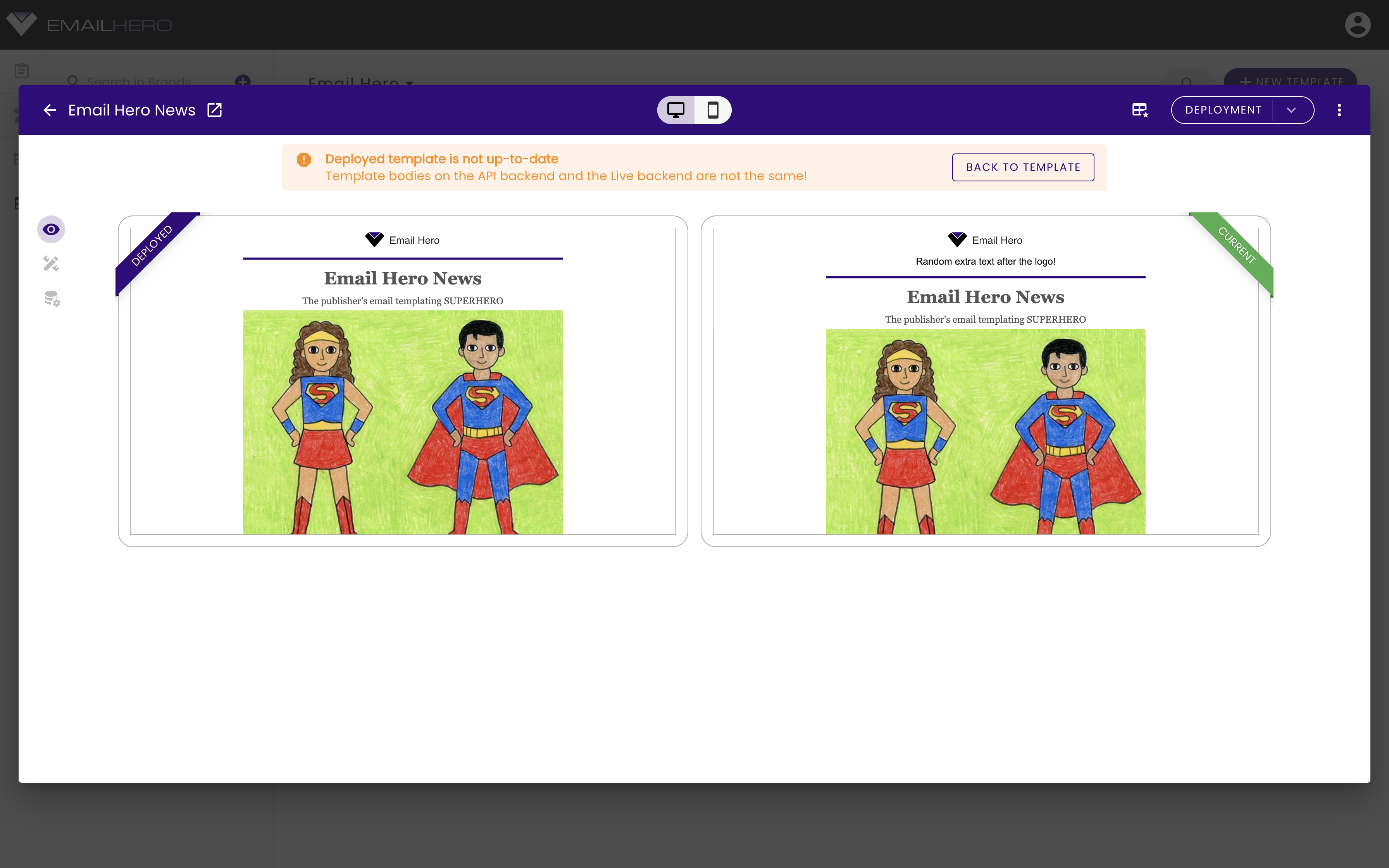This screenshot has height=868, width=1389.
Task: Expand the DEPLOYMENT dropdown chevron
Action: pos(1291,110)
